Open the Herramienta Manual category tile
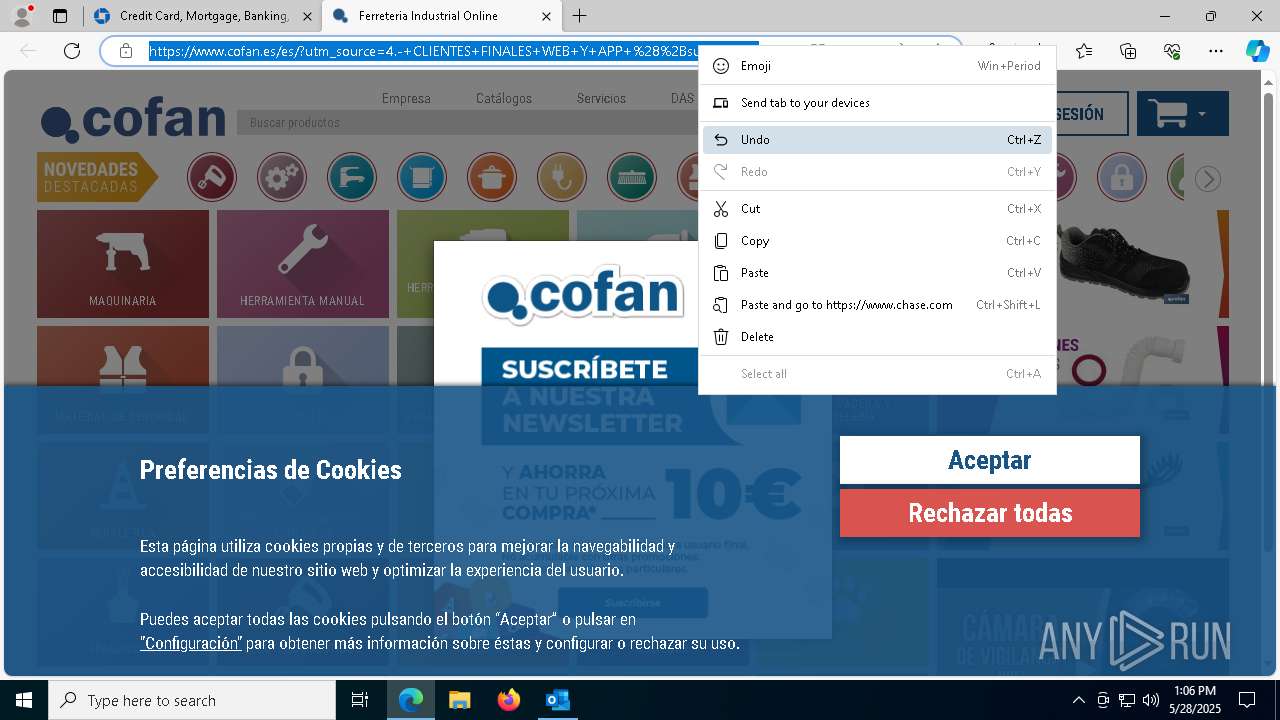The image size is (1280, 720). click(x=303, y=264)
